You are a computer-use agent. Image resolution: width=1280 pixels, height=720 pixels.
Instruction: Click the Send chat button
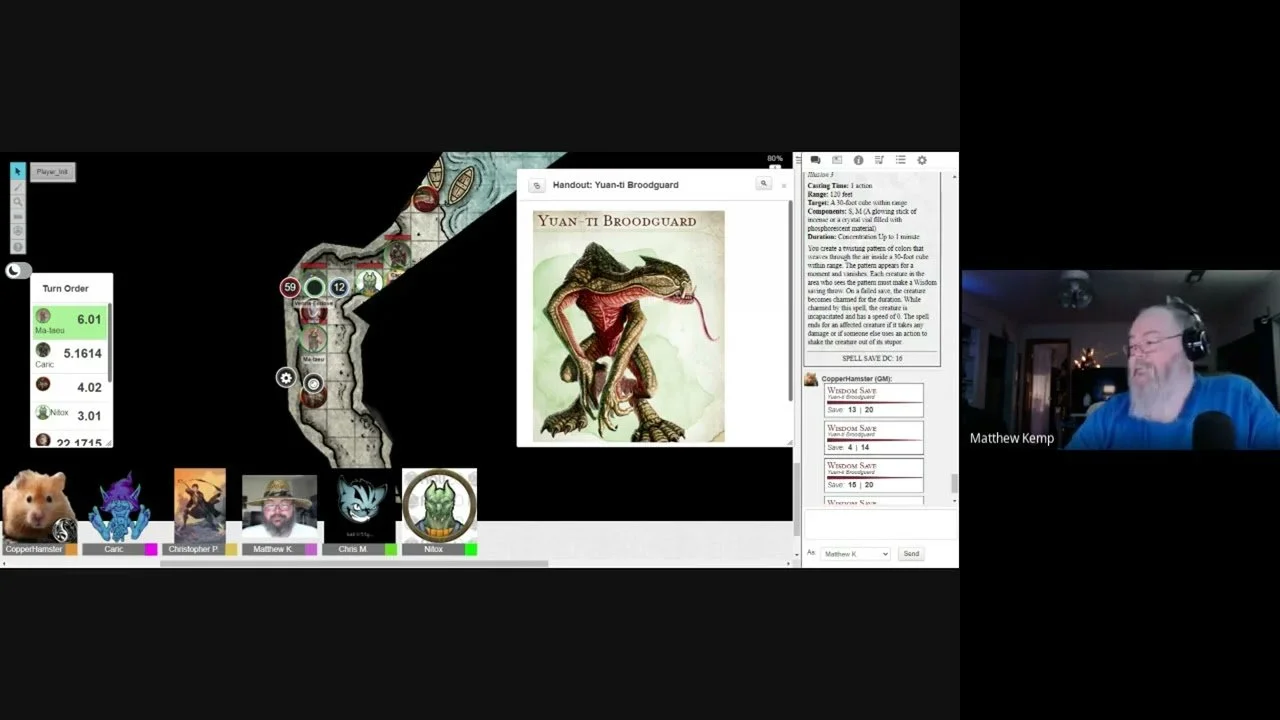(911, 553)
